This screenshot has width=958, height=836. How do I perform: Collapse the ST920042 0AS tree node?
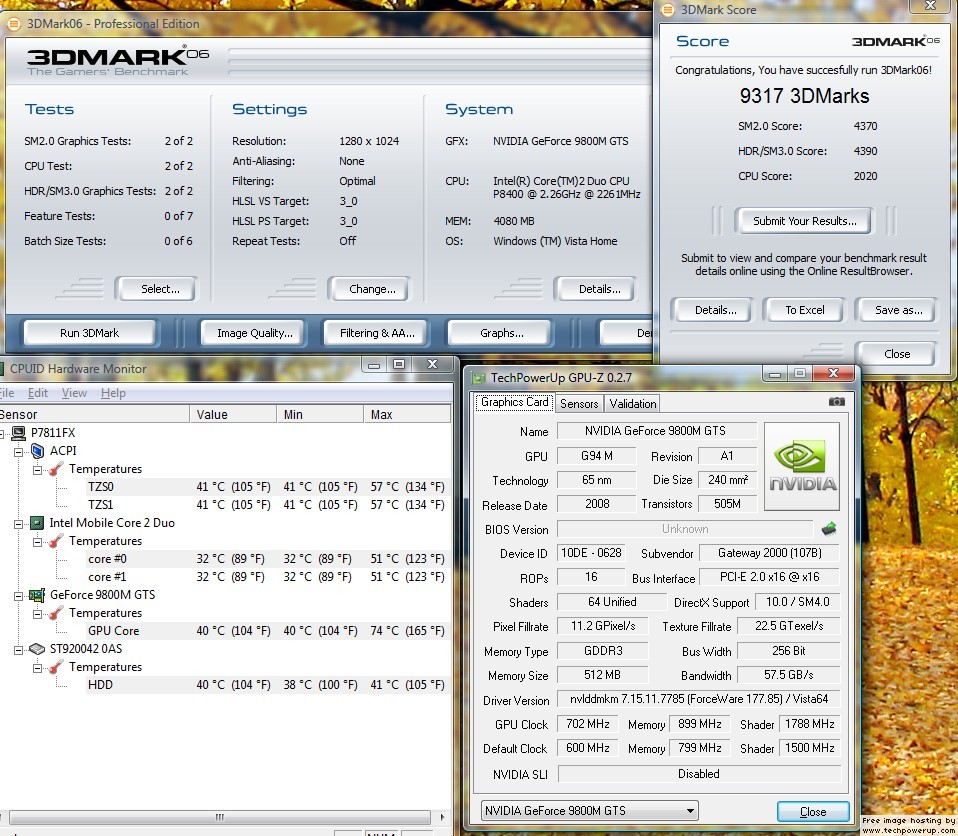pos(18,650)
